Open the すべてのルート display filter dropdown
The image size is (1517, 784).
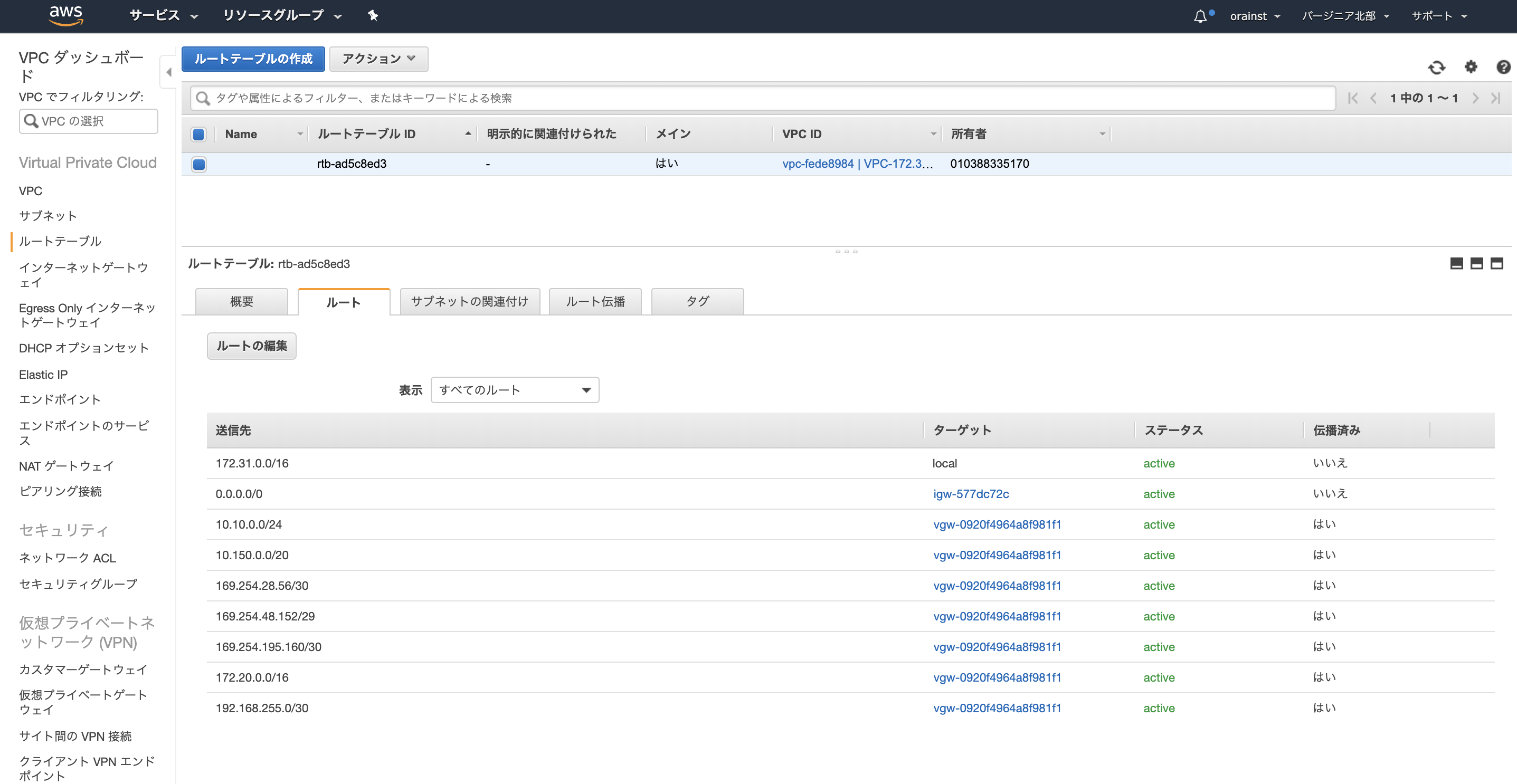515,390
